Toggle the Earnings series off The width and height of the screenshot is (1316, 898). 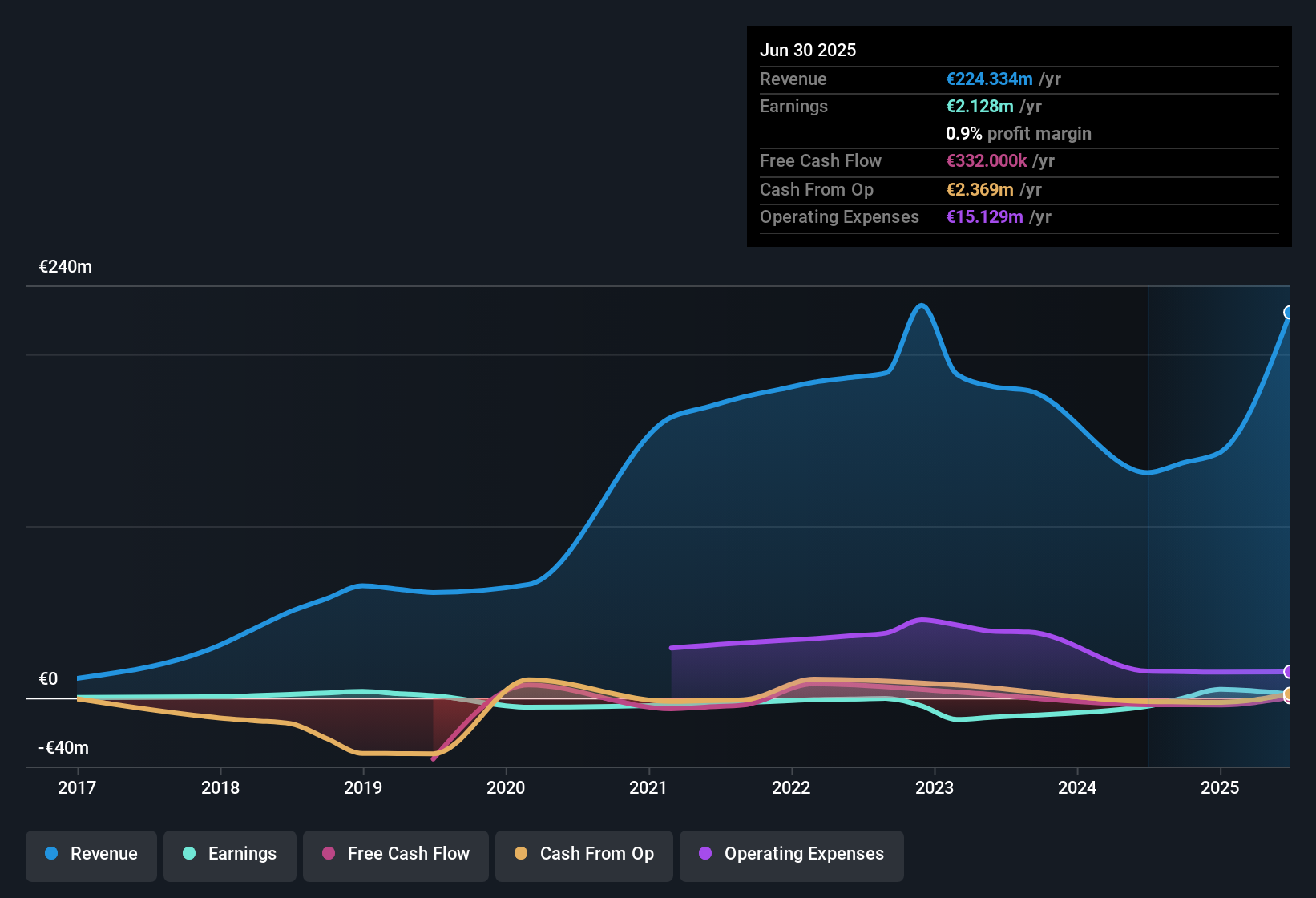click(230, 854)
